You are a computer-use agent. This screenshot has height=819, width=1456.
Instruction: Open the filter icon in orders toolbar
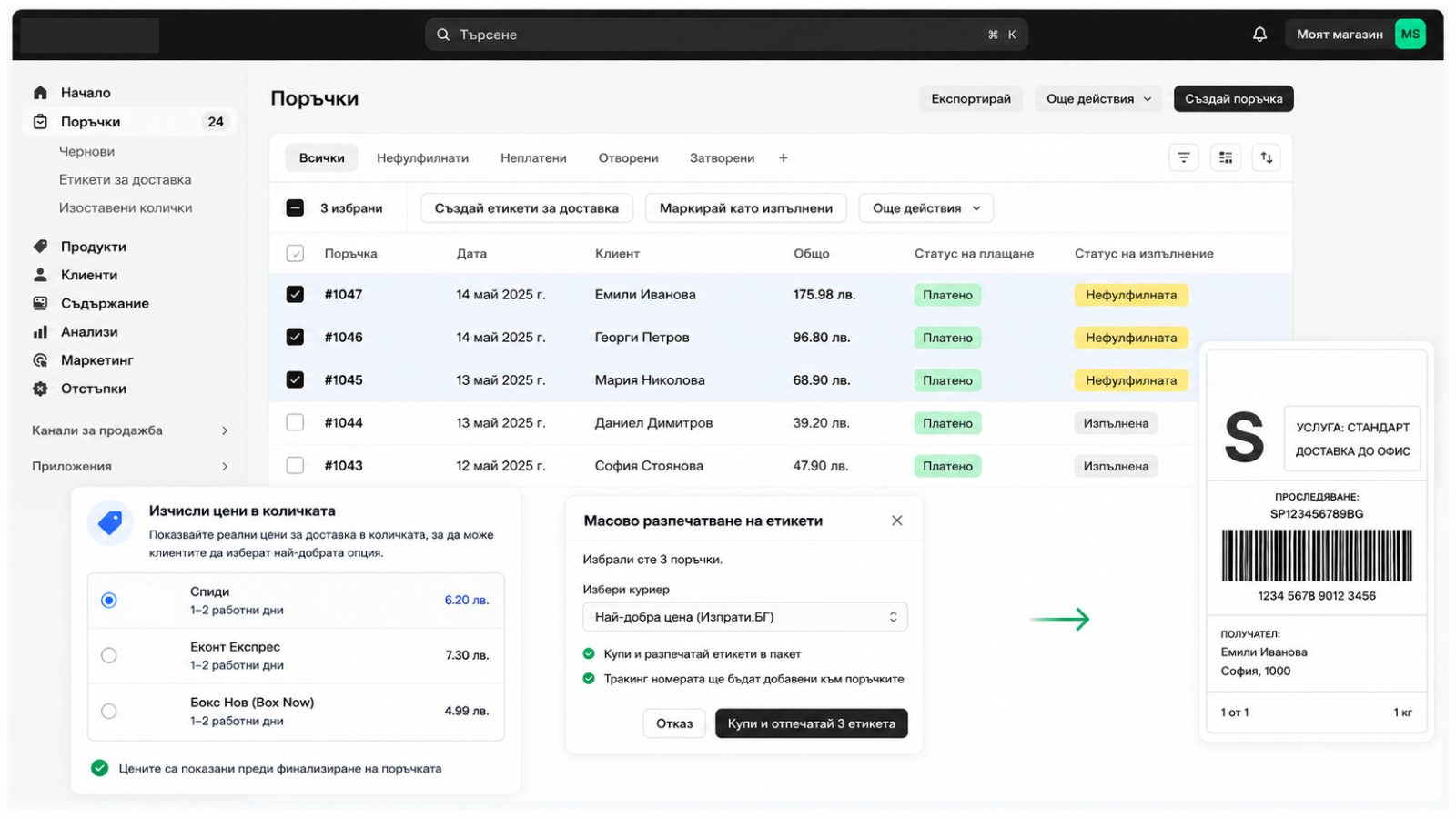click(x=1183, y=157)
